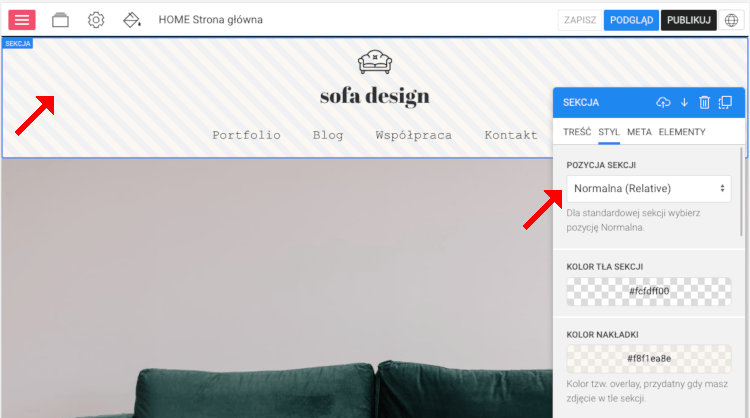Click the paint bucket style icon
Viewport: 750px width, 418px height.
coord(131,20)
